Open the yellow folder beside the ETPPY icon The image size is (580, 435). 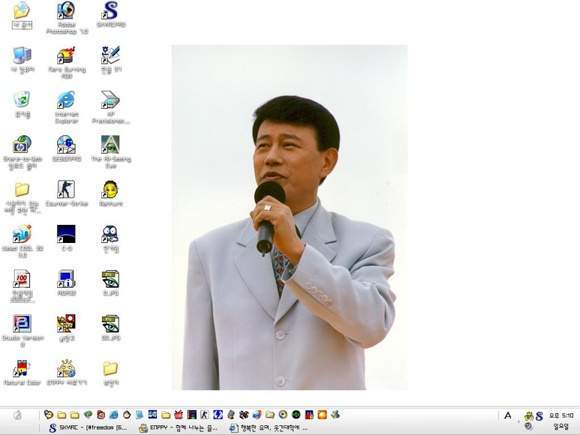[110, 368]
